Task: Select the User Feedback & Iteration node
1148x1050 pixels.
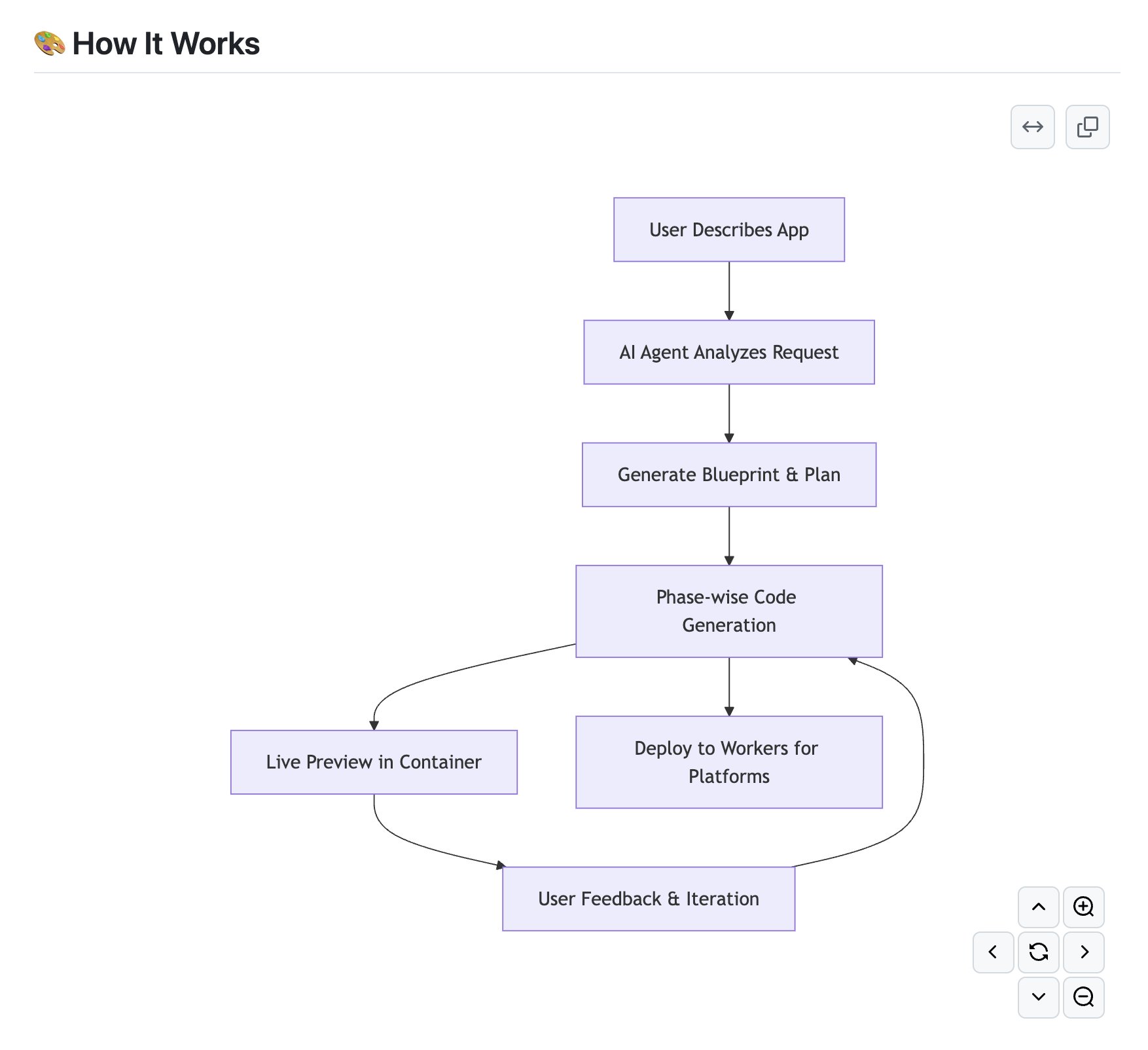Action: point(648,899)
